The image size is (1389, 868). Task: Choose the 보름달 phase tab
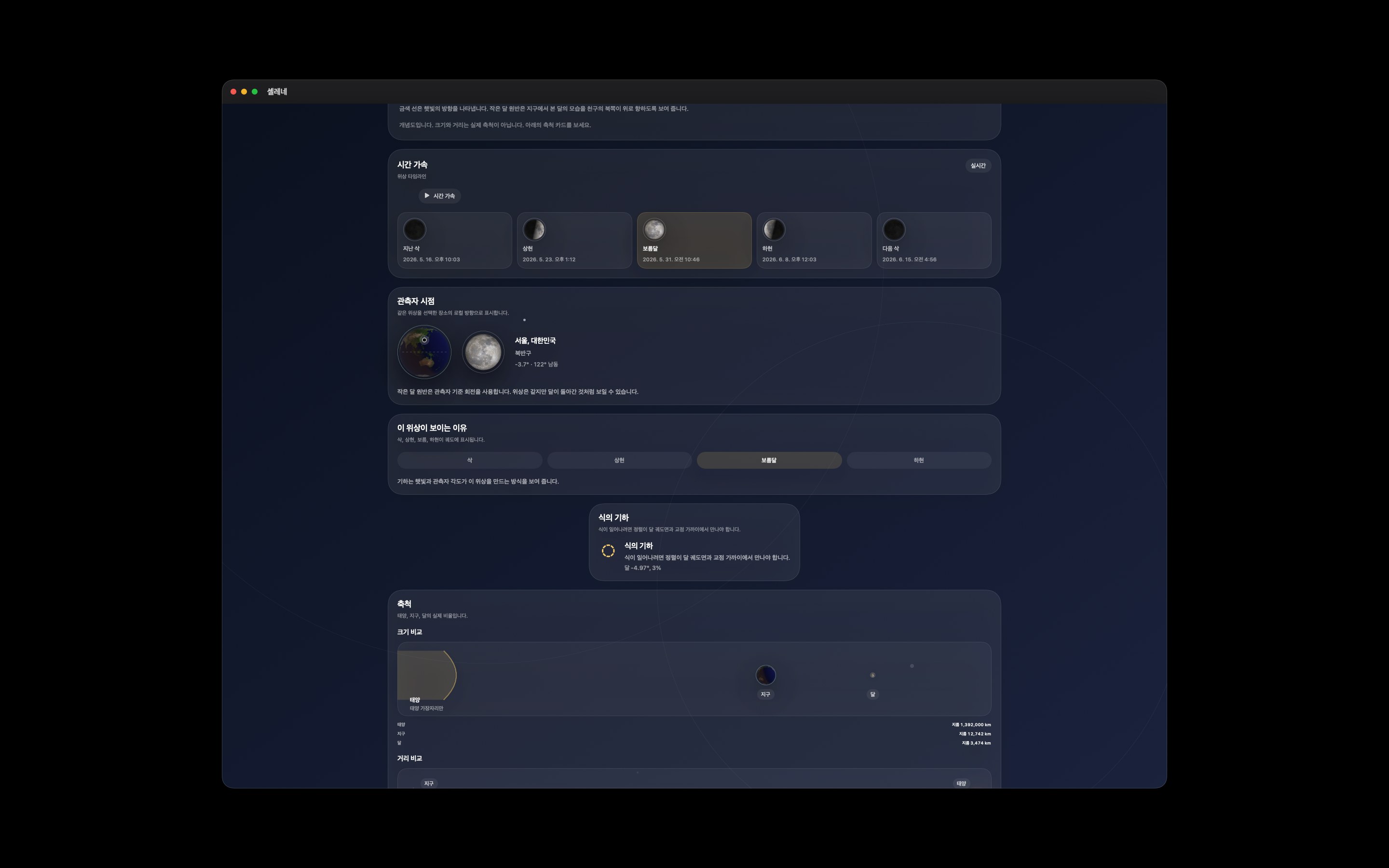coord(769,461)
